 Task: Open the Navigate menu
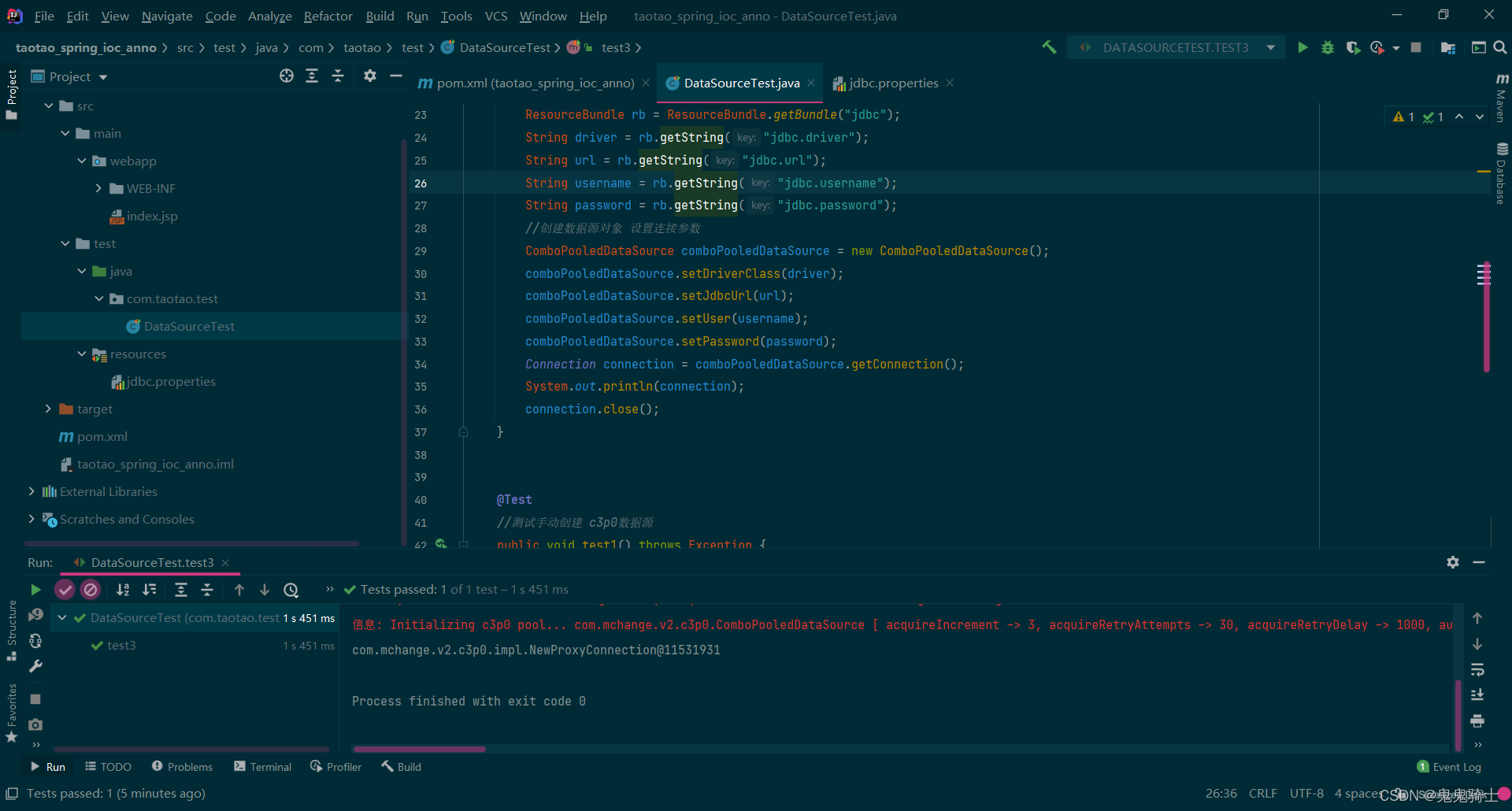(167, 16)
